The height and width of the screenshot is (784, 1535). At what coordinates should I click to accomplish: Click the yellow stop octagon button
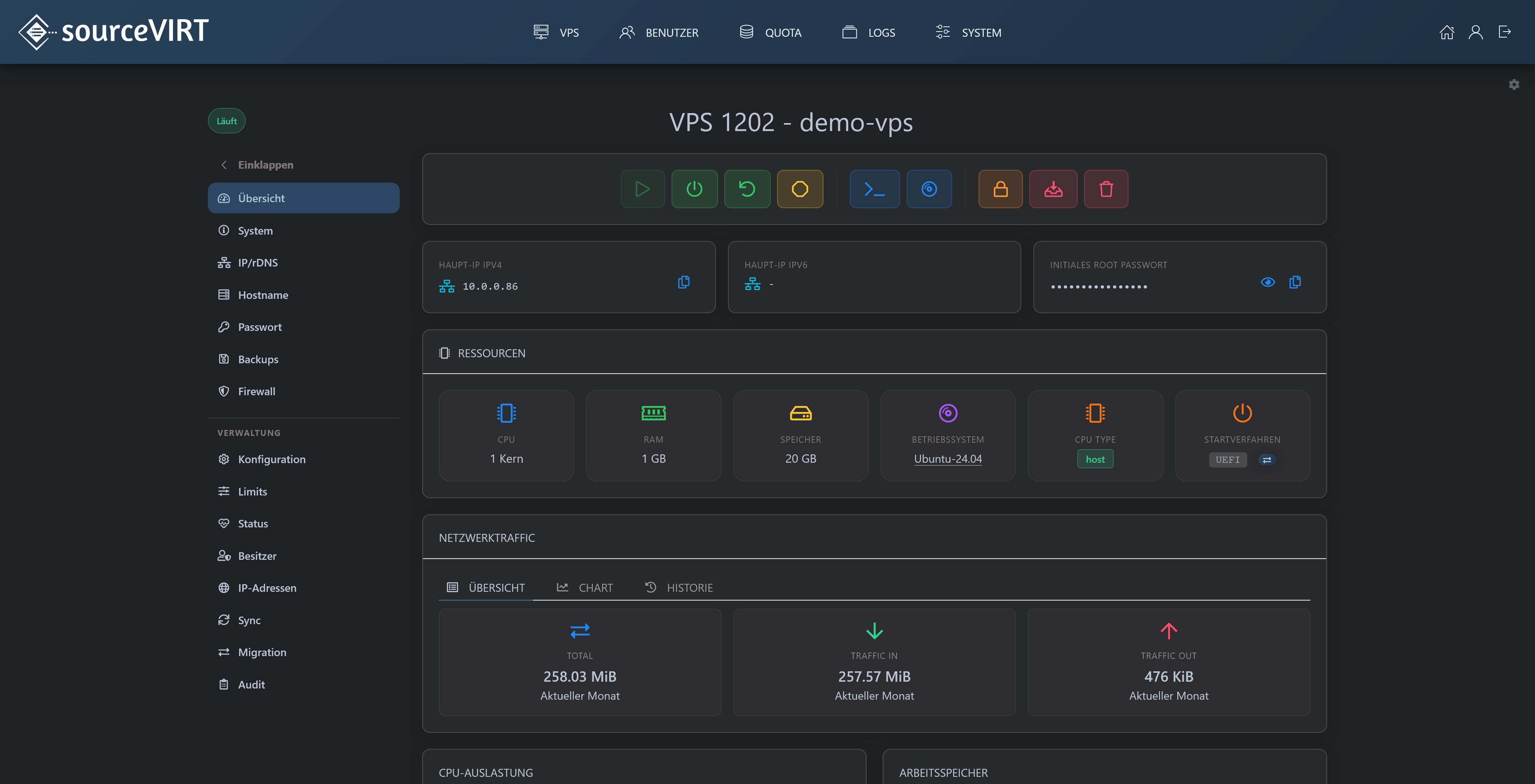click(799, 189)
